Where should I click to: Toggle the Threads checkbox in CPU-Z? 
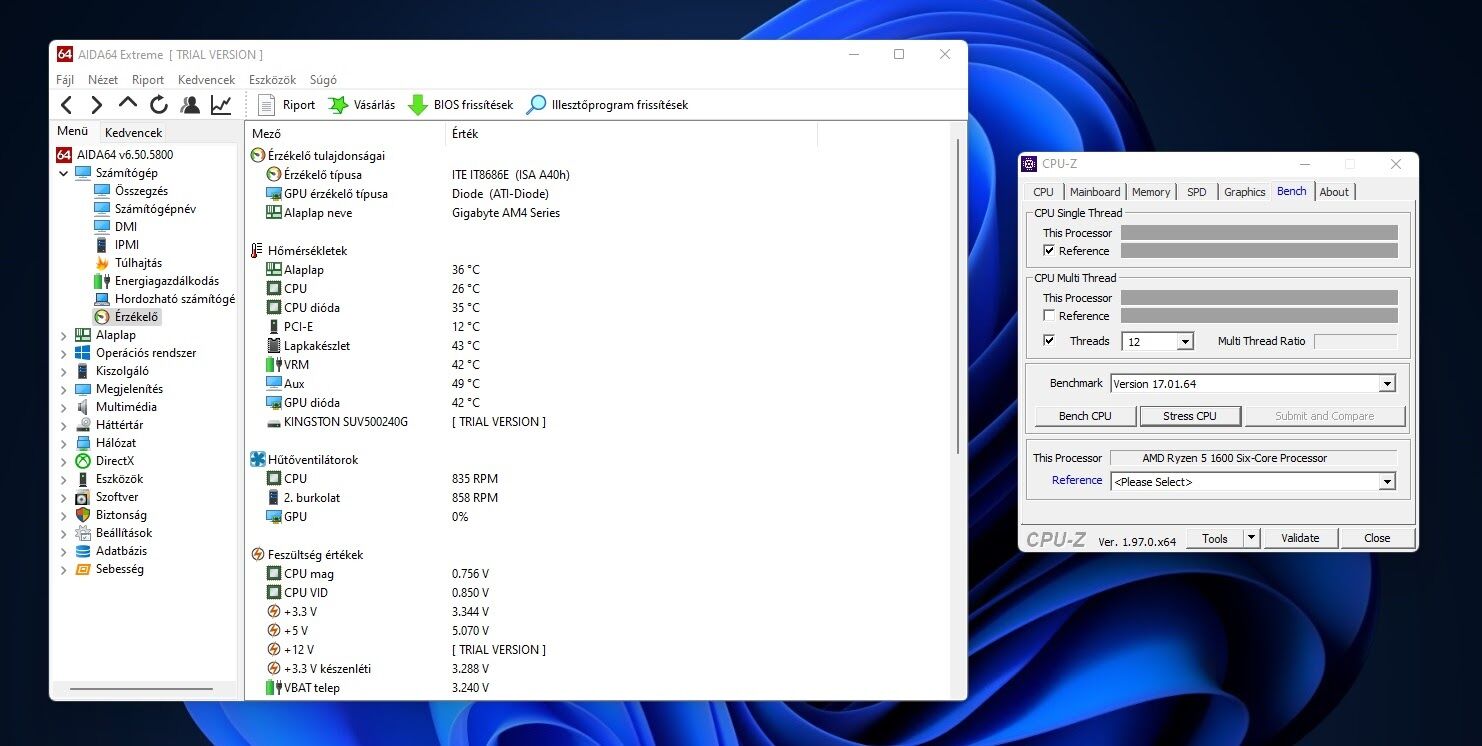tap(1049, 340)
